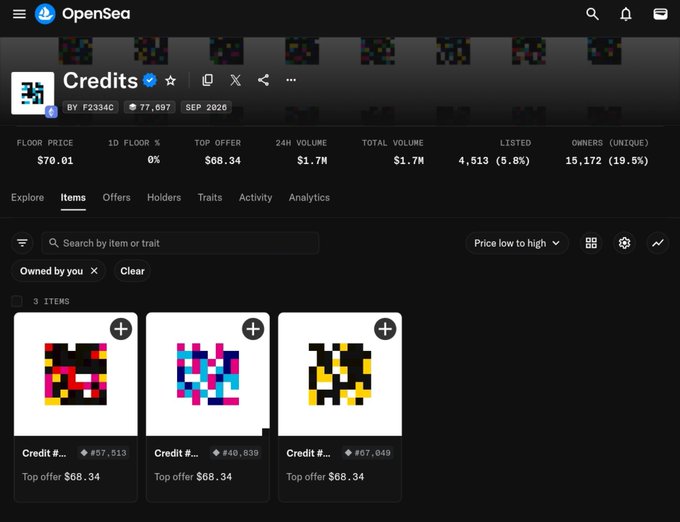Click the #40,839 rarity rank badge
The width and height of the screenshot is (680, 522).
(235, 453)
